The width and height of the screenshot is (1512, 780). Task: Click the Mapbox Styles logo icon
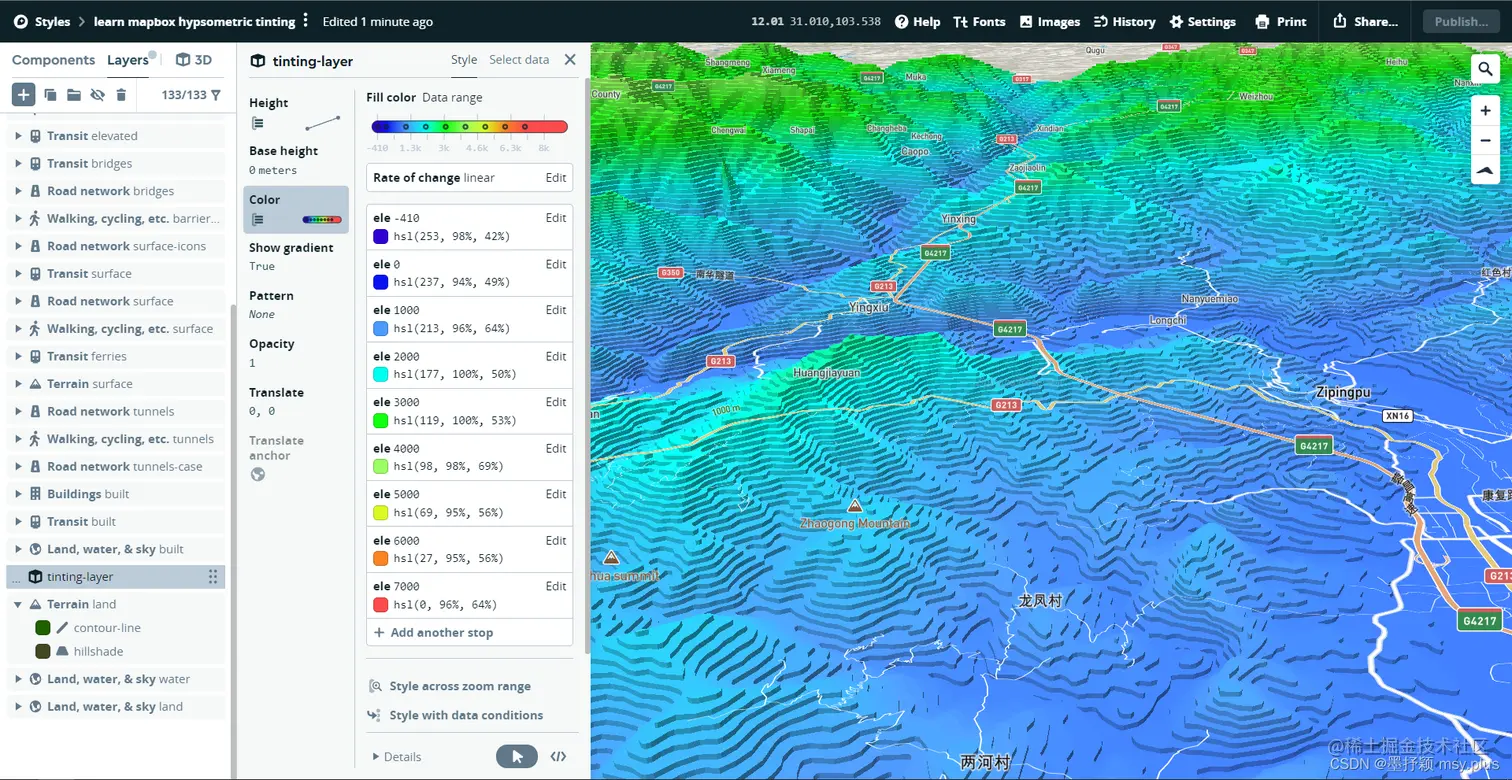click(x=20, y=21)
